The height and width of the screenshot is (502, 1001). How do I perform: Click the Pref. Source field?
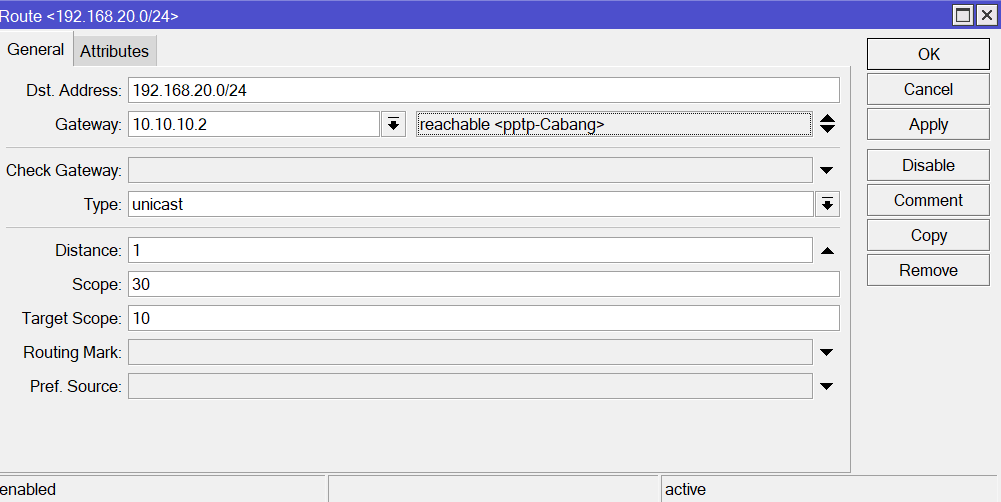pyautogui.click(x=470, y=386)
